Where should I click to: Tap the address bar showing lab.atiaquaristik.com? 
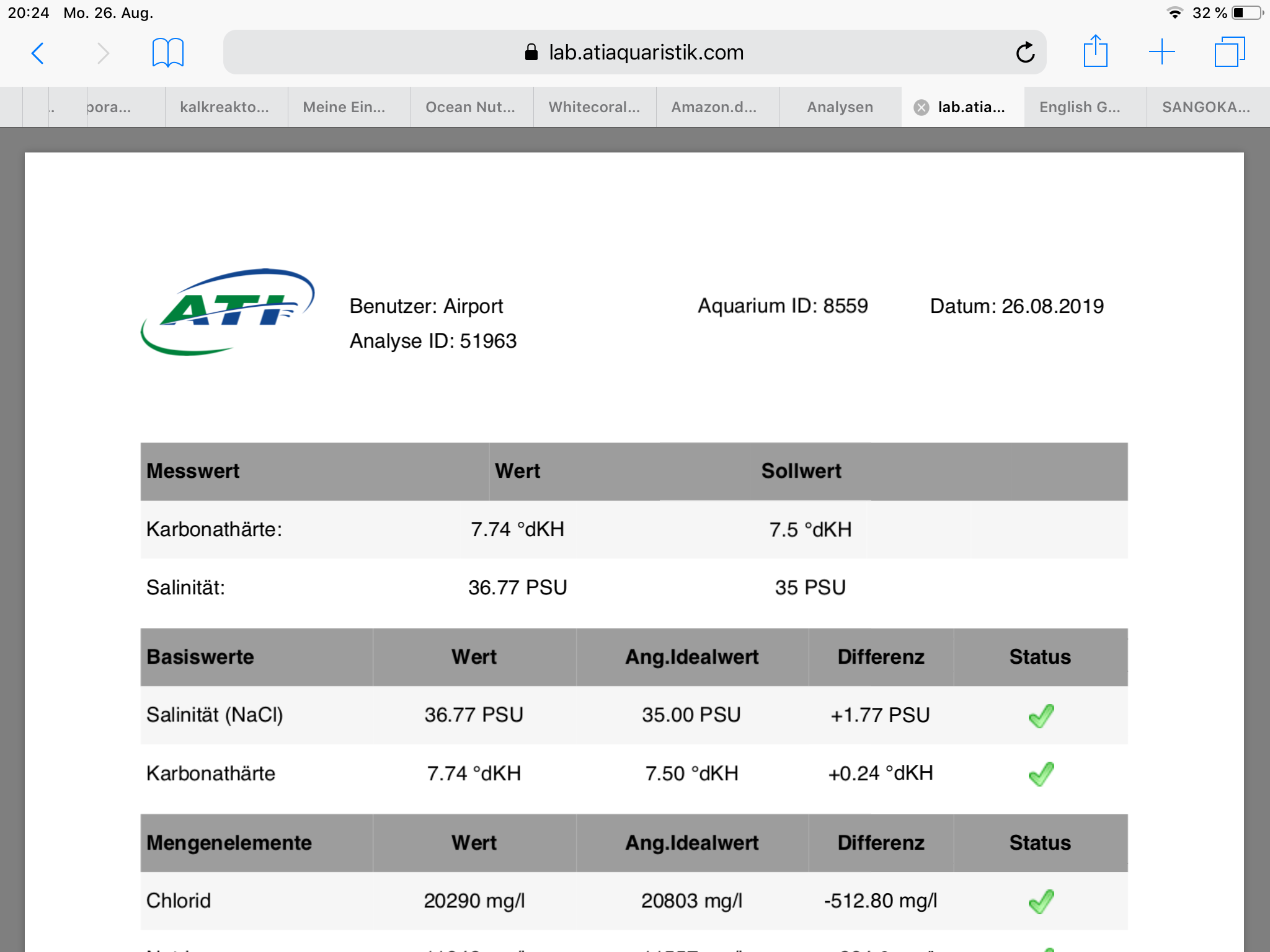[x=634, y=53]
